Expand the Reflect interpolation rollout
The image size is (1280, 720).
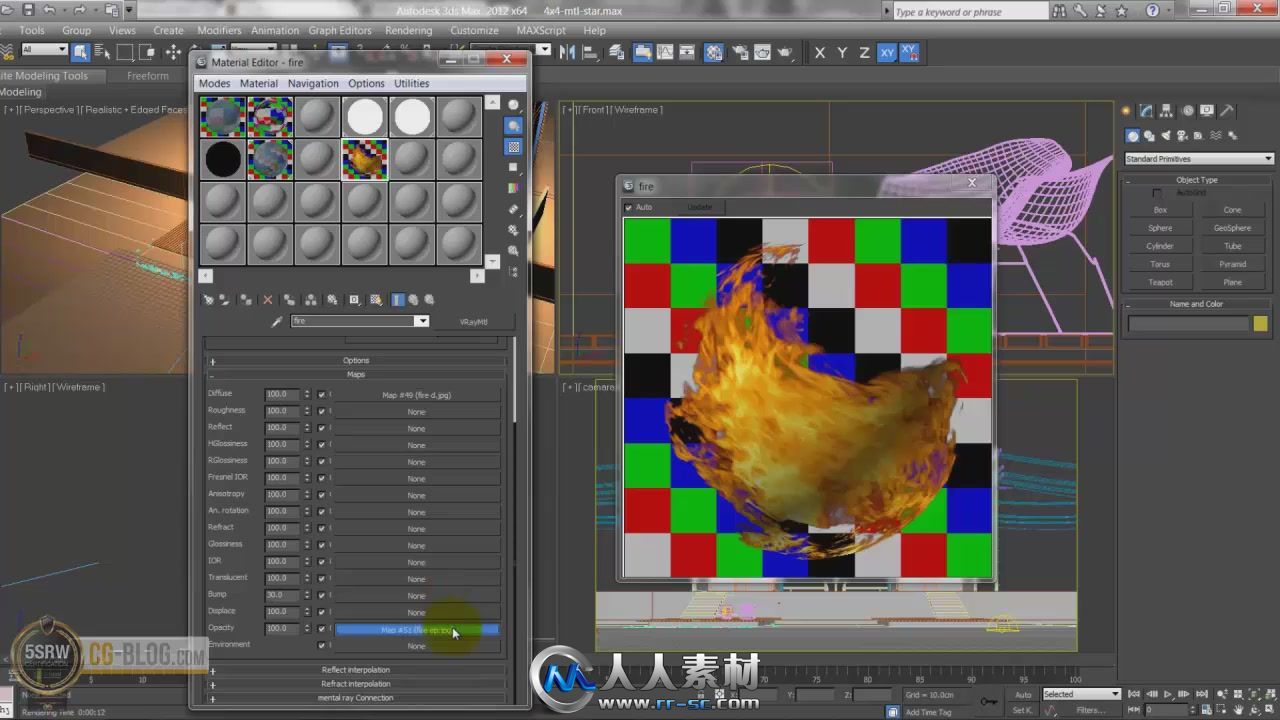pos(356,670)
